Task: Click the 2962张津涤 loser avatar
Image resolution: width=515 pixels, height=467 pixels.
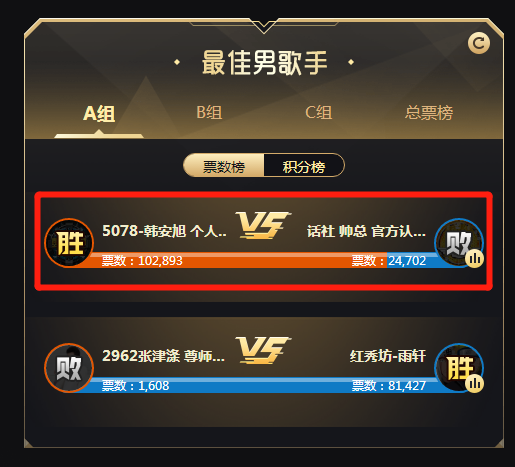Action: coord(69,368)
